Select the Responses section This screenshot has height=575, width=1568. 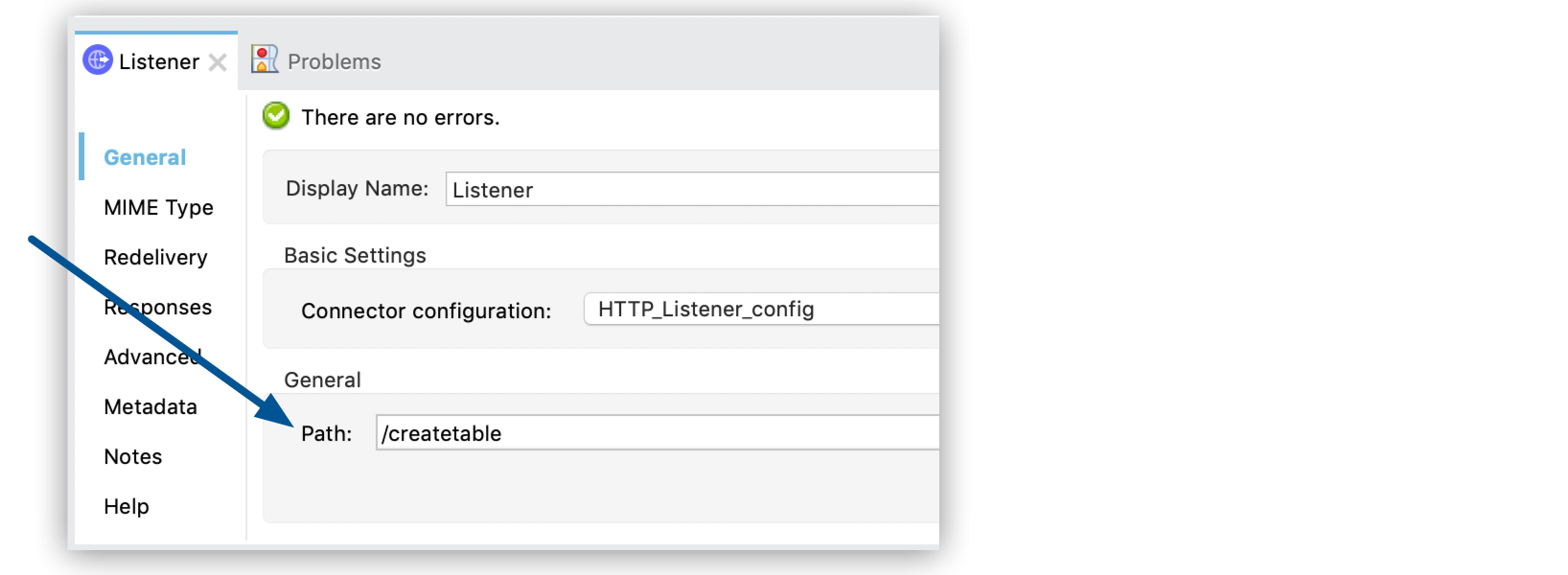tap(158, 307)
